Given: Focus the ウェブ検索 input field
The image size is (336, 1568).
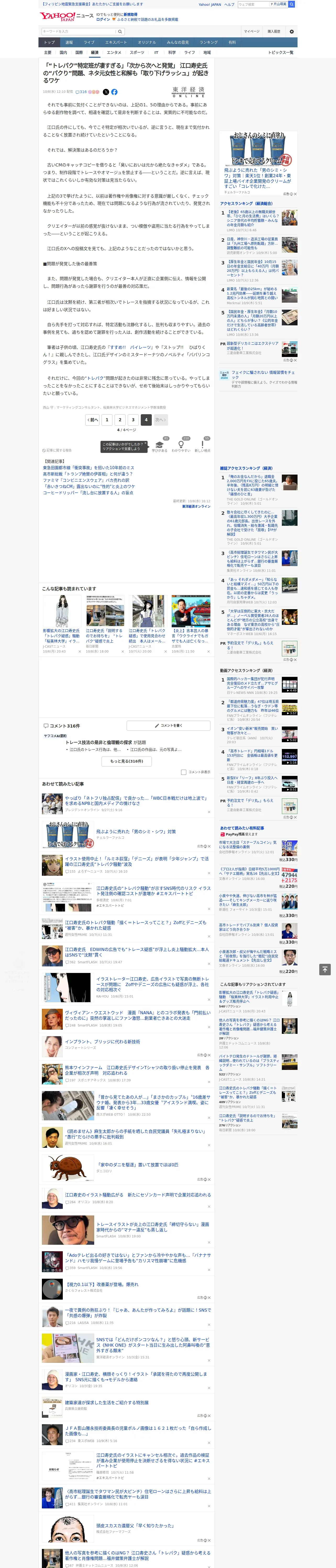Looking at the screenshot, I should pyautogui.click(x=253, y=4).
